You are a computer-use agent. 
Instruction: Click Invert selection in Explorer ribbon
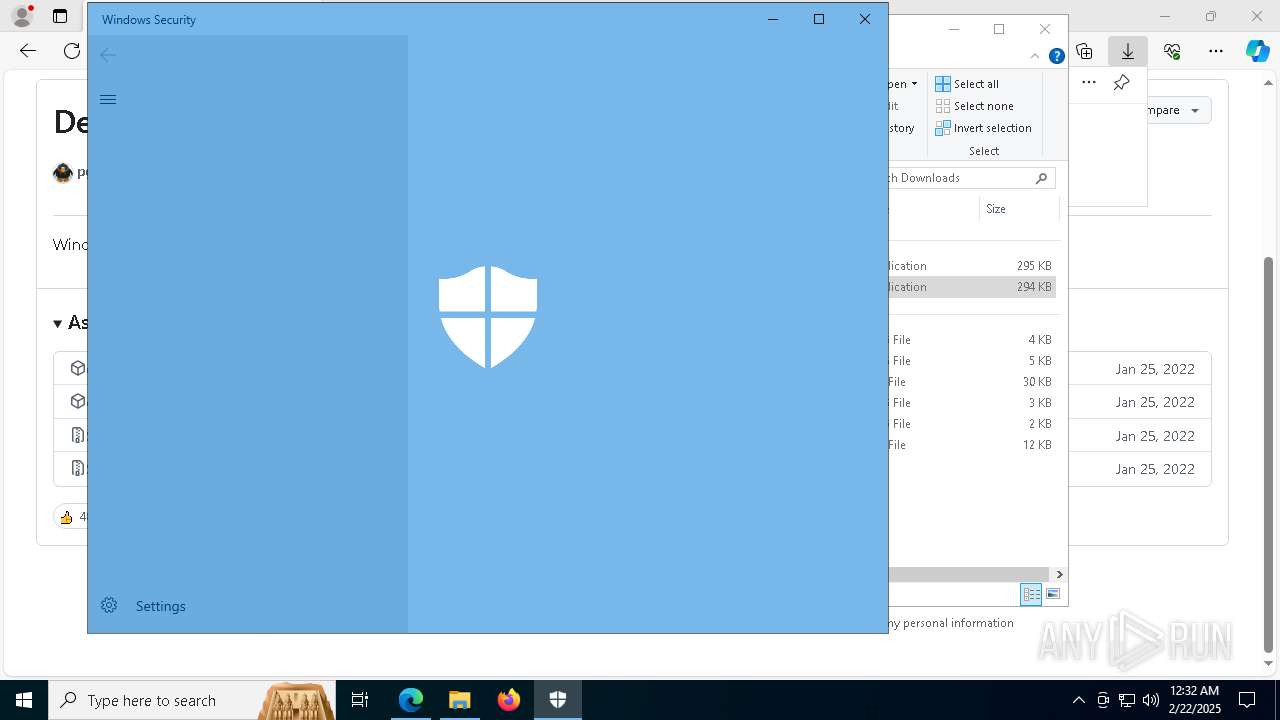tap(983, 128)
